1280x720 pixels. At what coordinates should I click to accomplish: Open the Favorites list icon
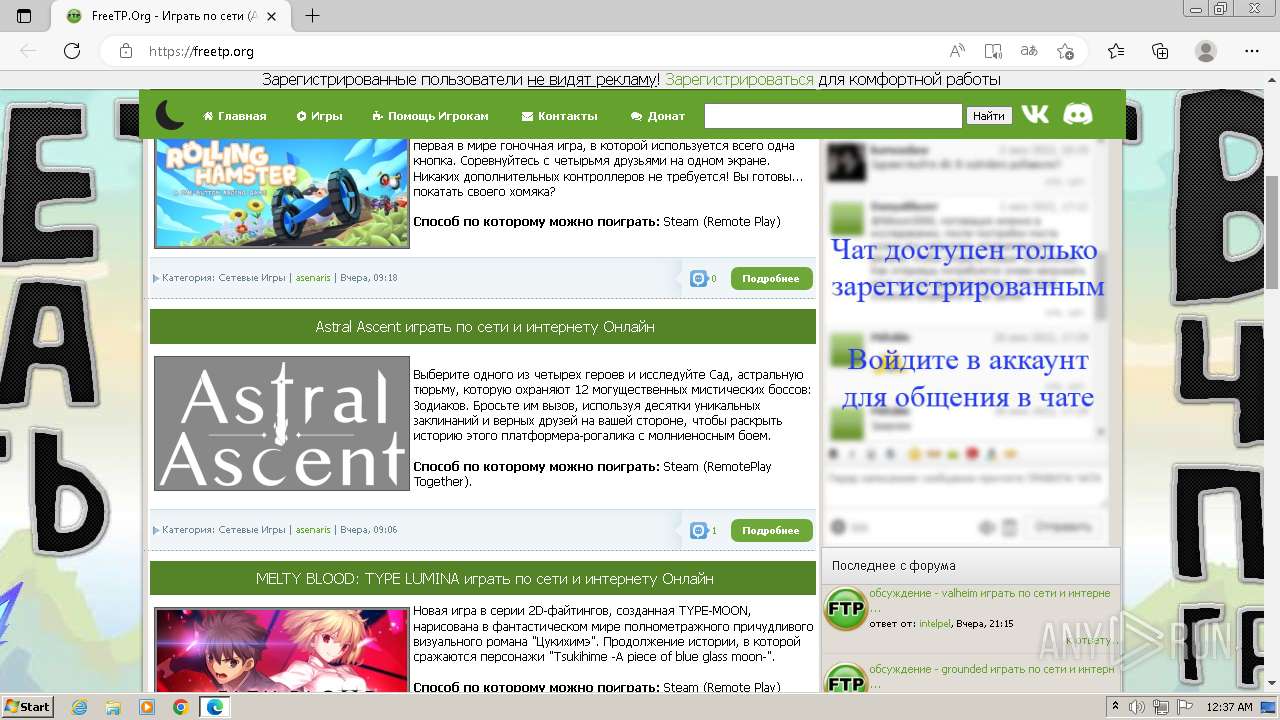[1116, 51]
